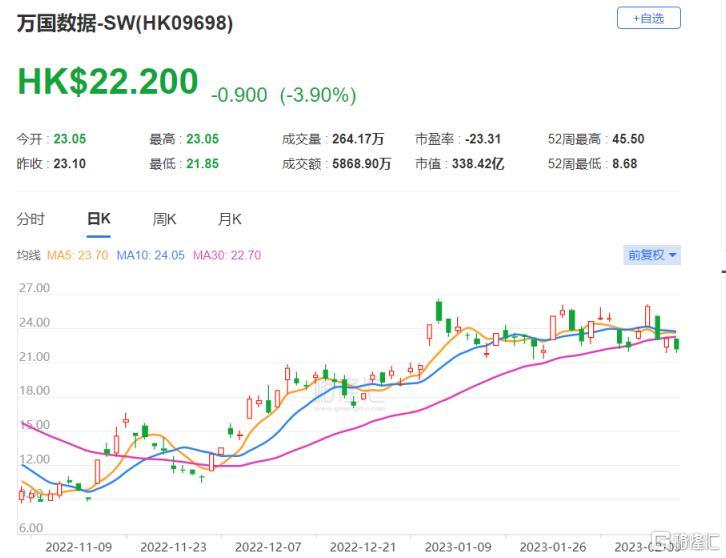
Task: Add stock to watchlist with +自选 button
Action: [649, 18]
